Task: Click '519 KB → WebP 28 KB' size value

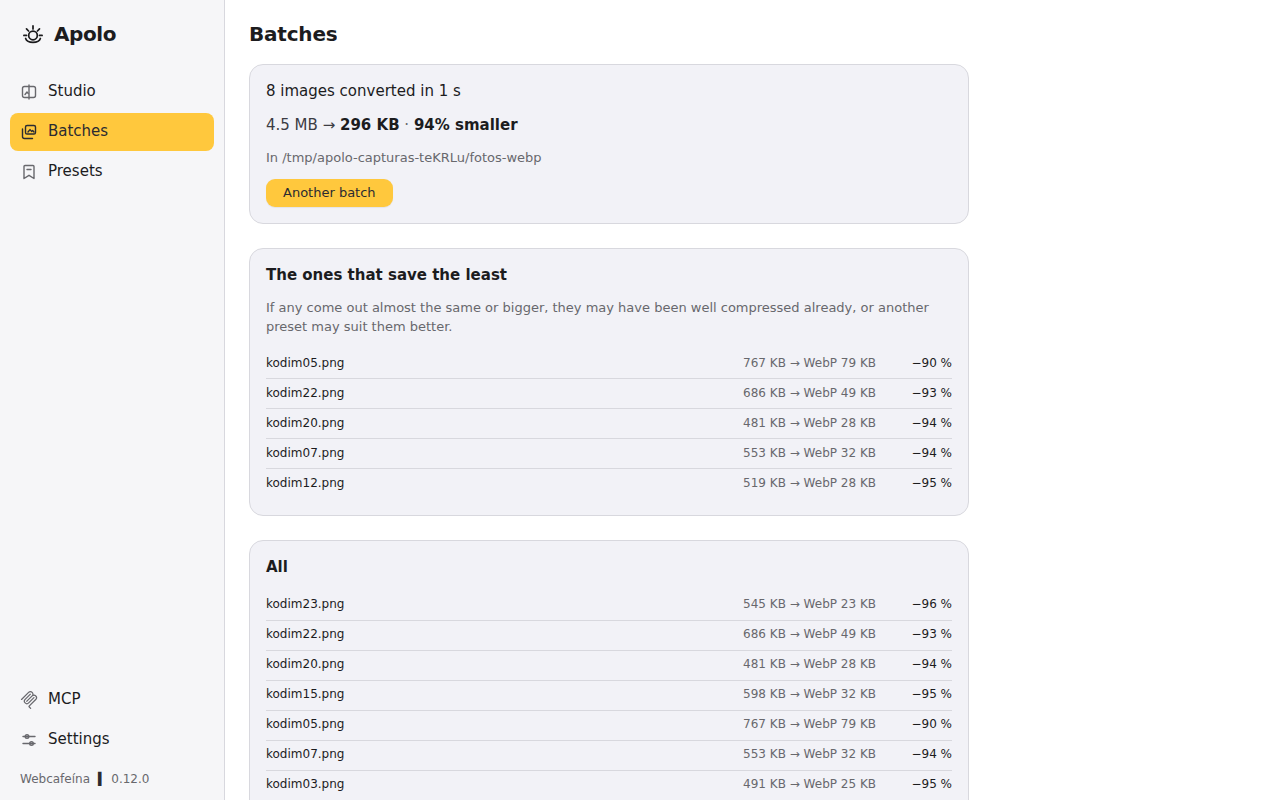Action: pyautogui.click(x=809, y=483)
